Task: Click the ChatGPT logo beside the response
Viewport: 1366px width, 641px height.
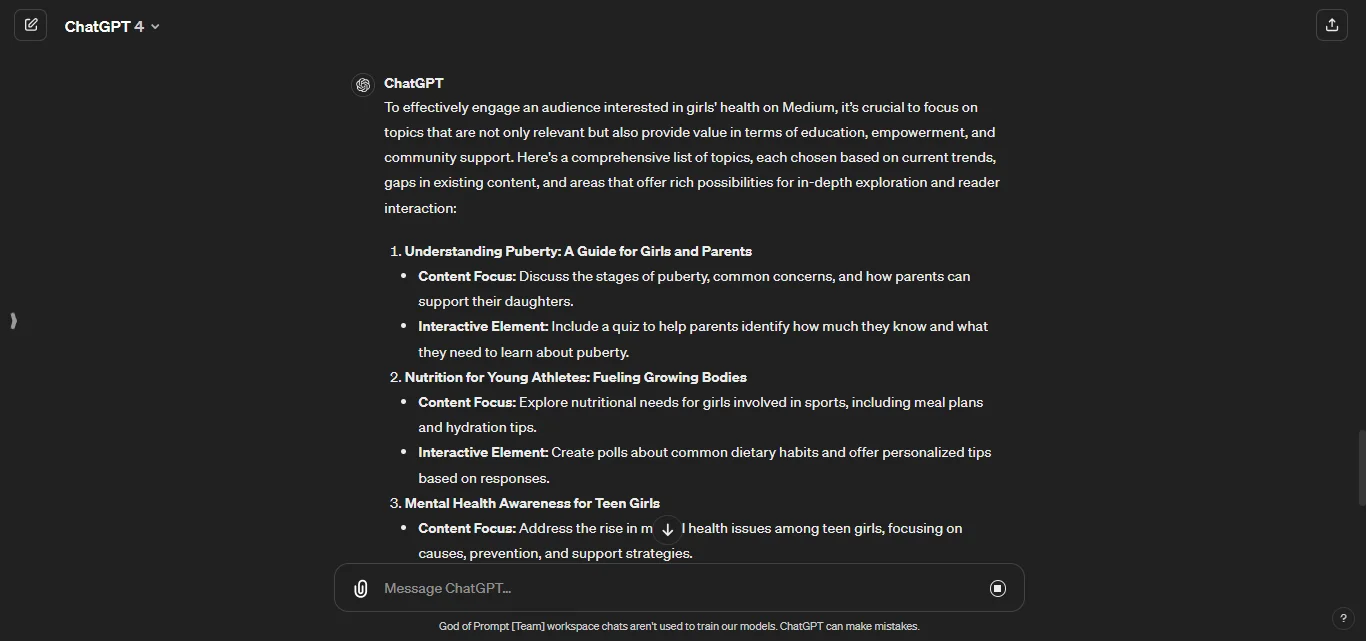Action: coord(363,85)
